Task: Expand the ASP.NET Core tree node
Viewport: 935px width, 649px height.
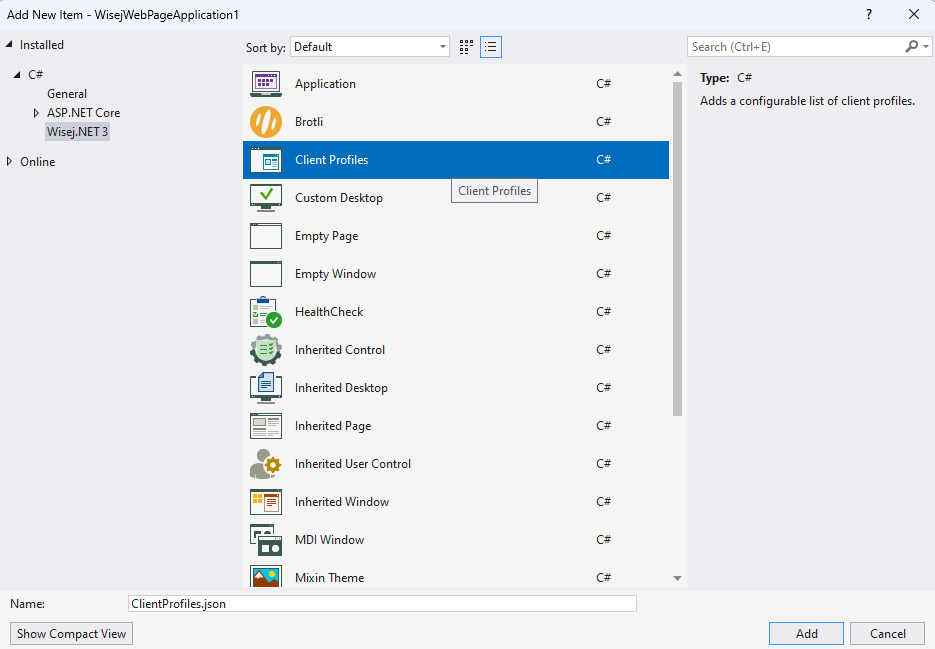Action: click(x=36, y=113)
